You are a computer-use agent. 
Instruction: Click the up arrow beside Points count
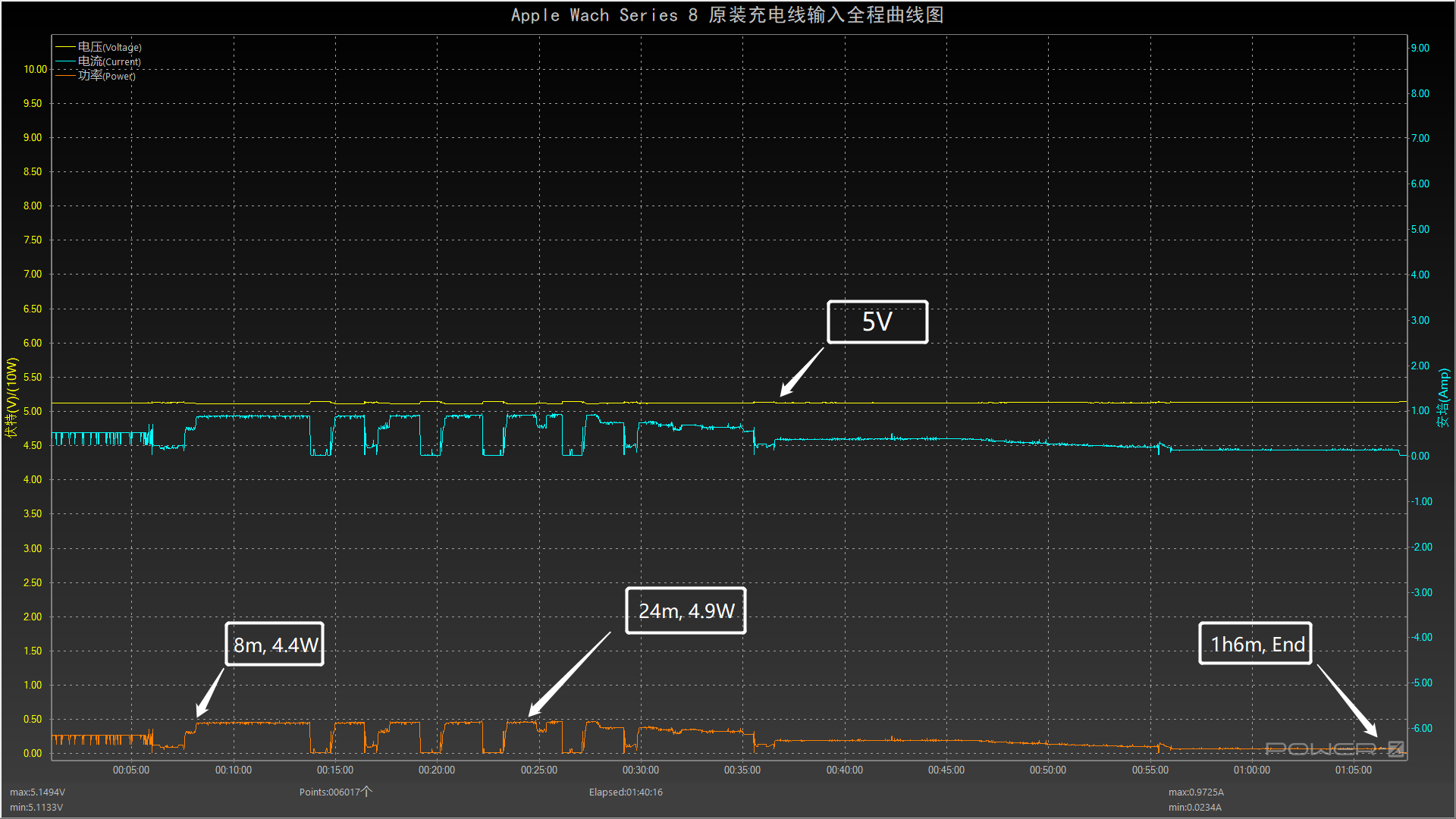pos(367,792)
